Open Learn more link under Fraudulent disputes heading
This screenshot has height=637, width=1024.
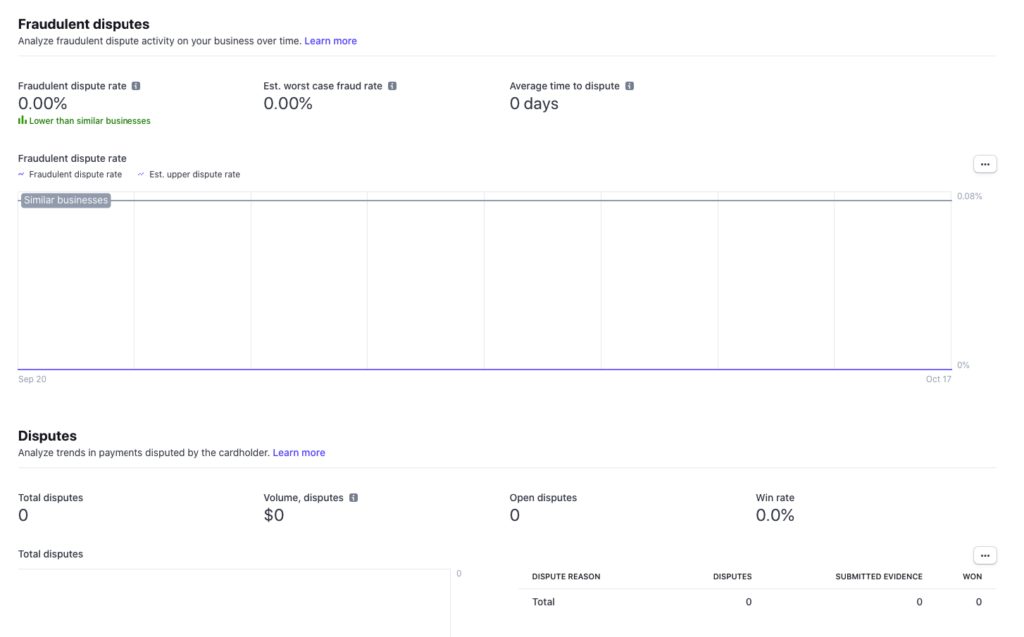330,41
